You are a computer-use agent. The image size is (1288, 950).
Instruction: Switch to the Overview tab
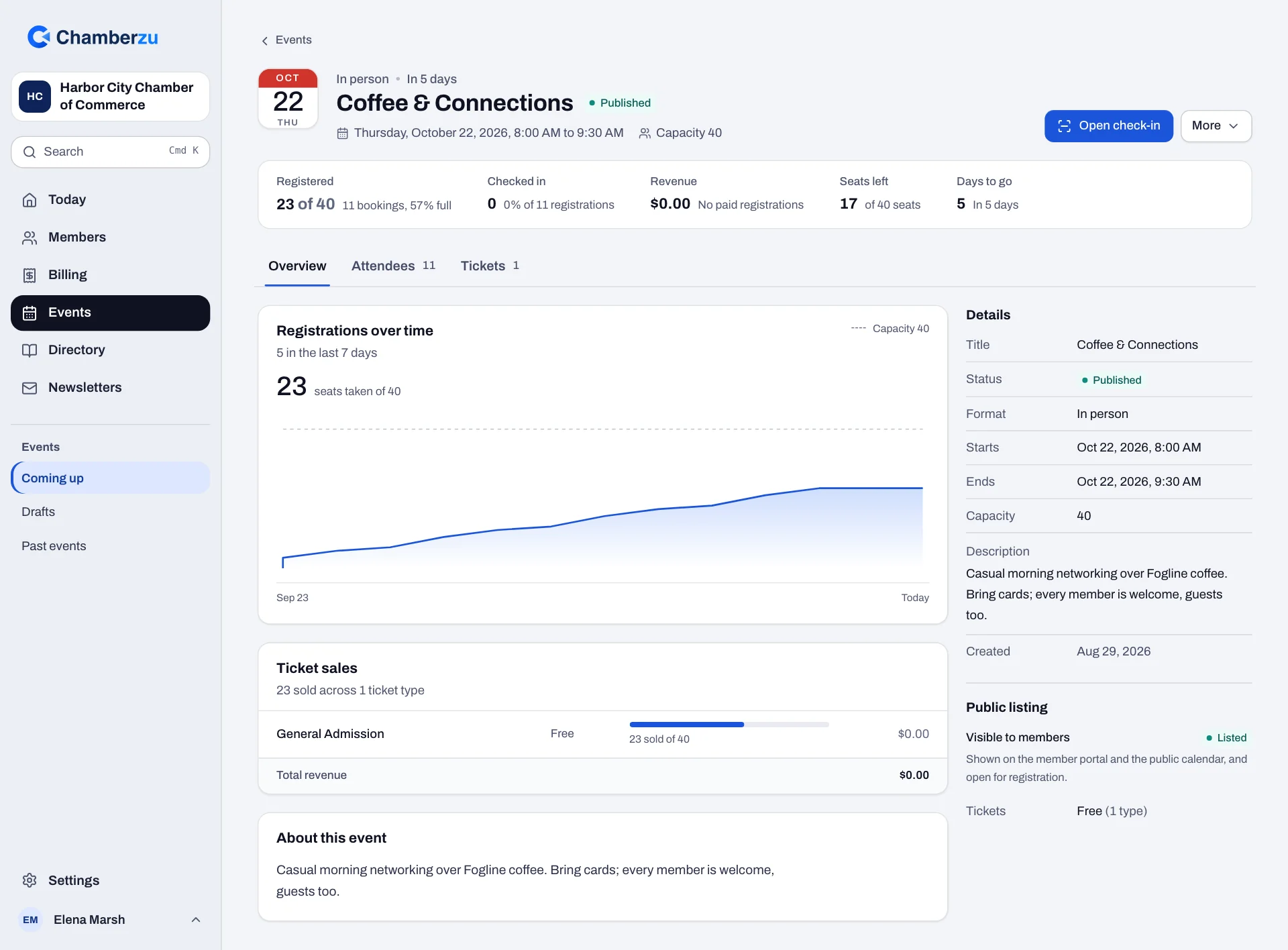[x=297, y=266]
